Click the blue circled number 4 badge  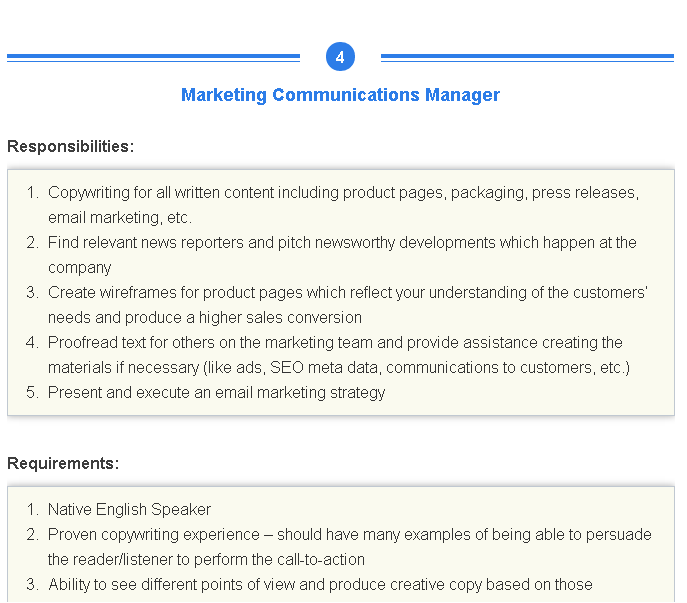(x=340, y=57)
